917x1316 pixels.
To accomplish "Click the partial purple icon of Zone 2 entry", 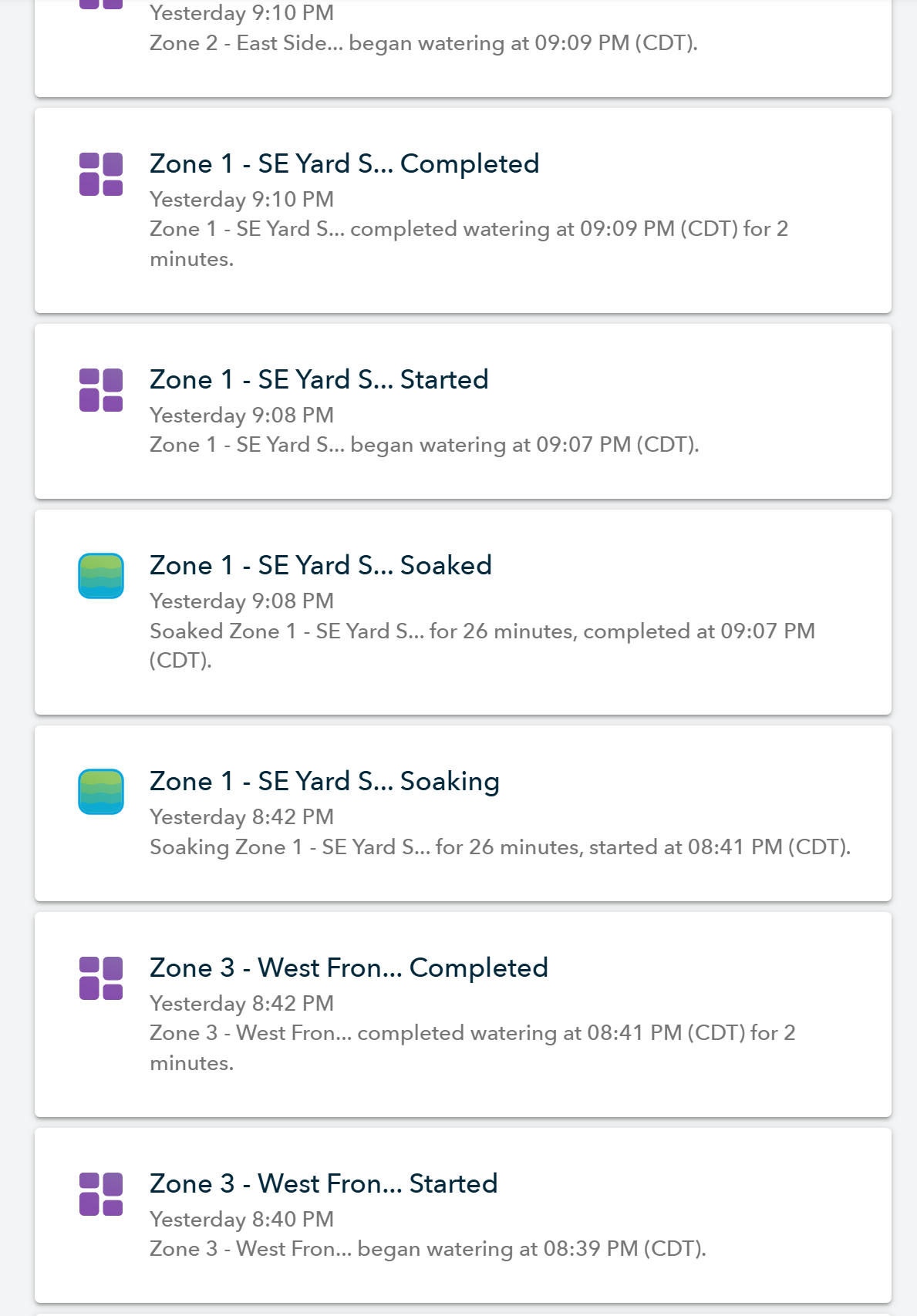I will [x=101, y=5].
